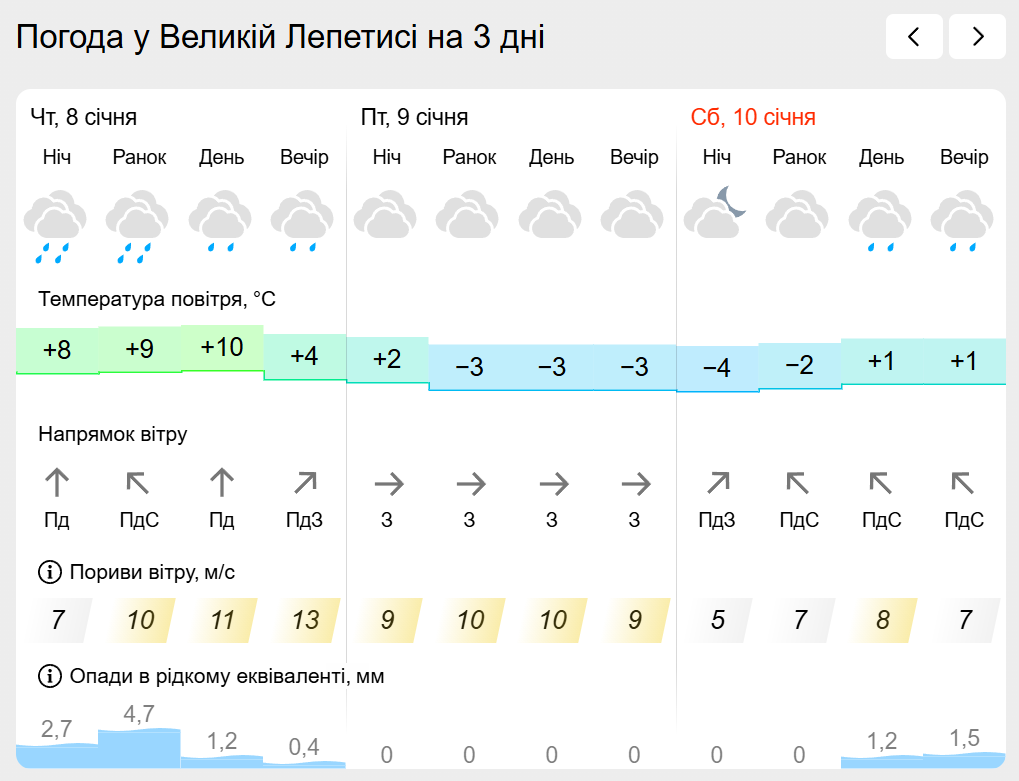Click Saturday morning wind direction arrow
The image size is (1019, 781).
[799, 484]
